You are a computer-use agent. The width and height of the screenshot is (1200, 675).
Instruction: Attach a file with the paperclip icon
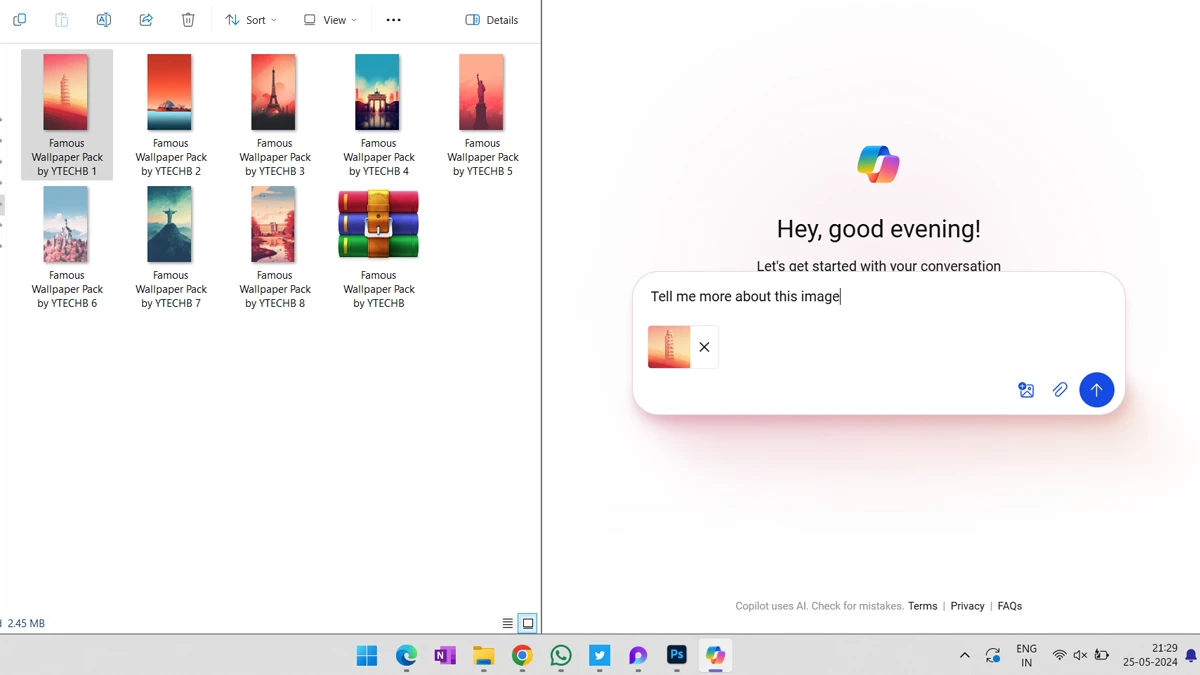[1060, 389]
